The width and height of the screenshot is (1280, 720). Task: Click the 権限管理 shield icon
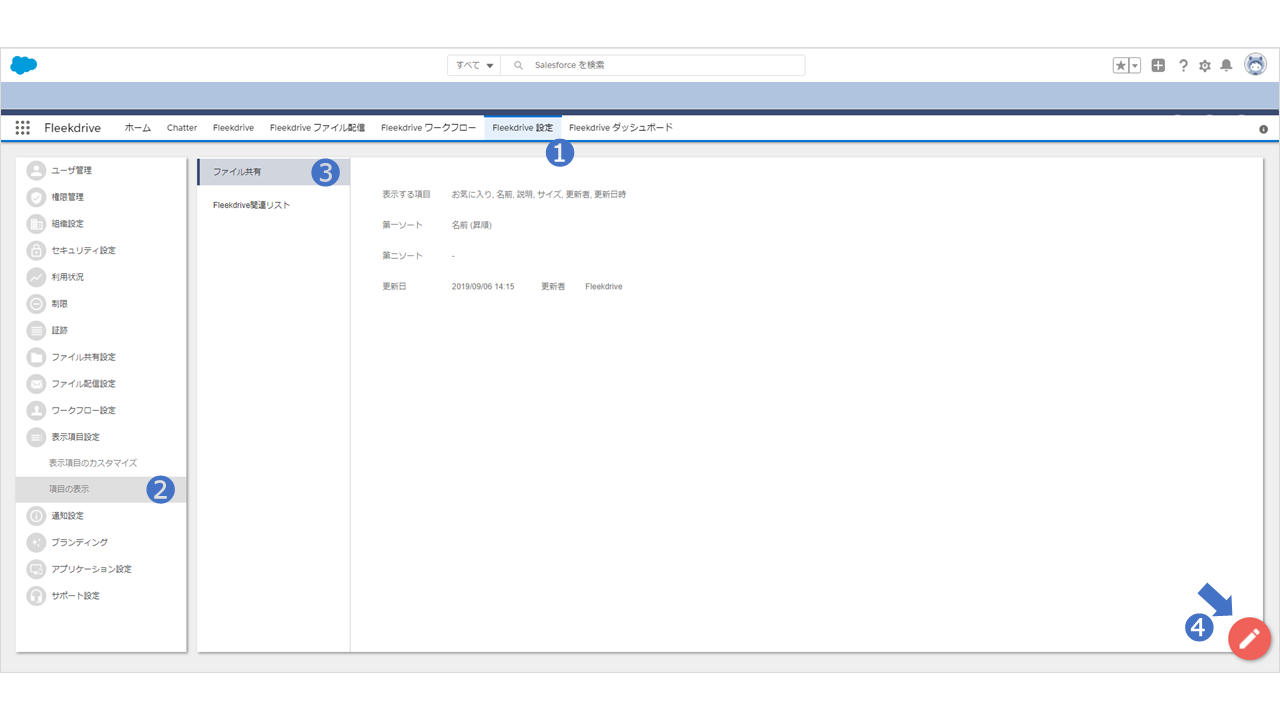point(36,197)
